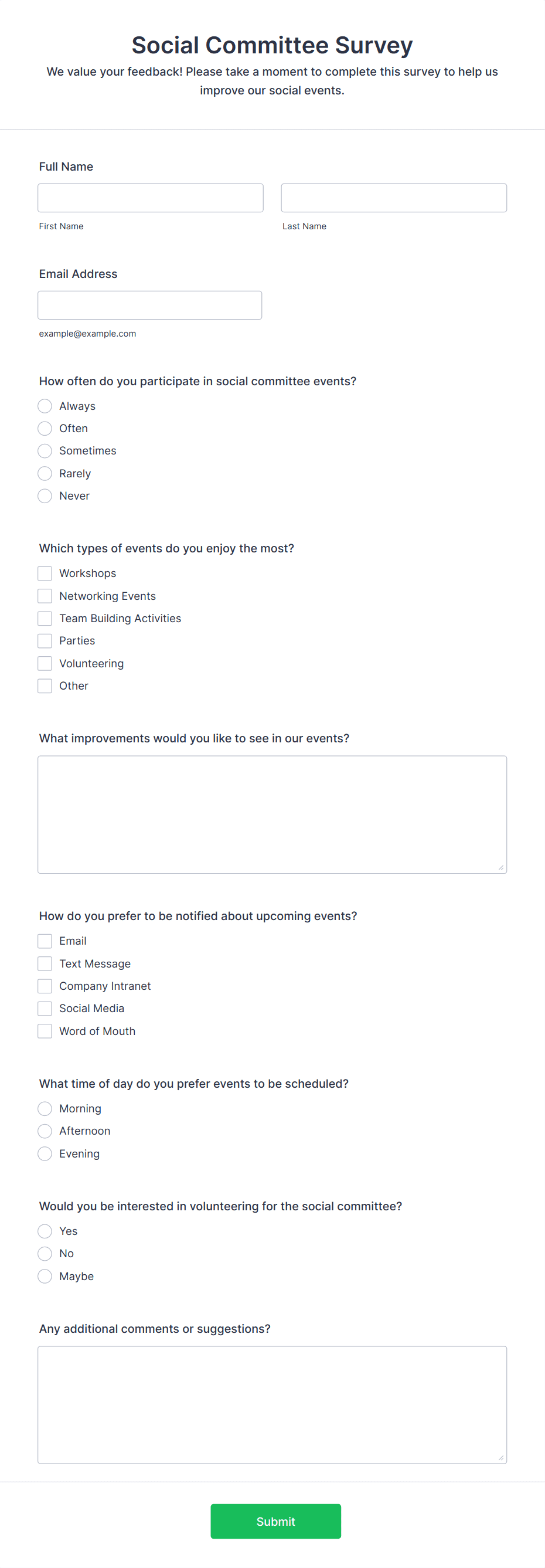Click the improvements suggestion text area
545x1568 pixels.
[x=272, y=814]
